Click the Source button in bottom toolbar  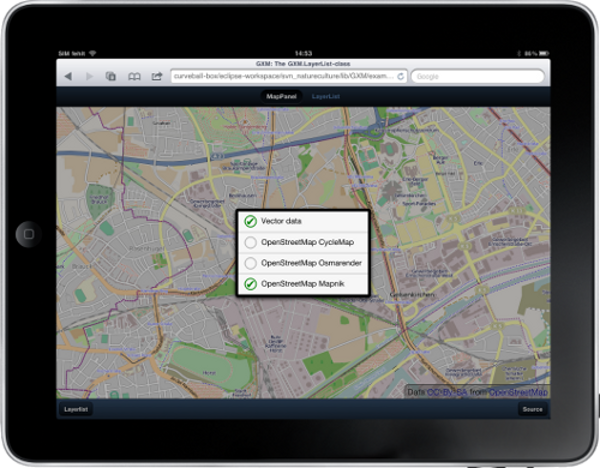[532, 409]
